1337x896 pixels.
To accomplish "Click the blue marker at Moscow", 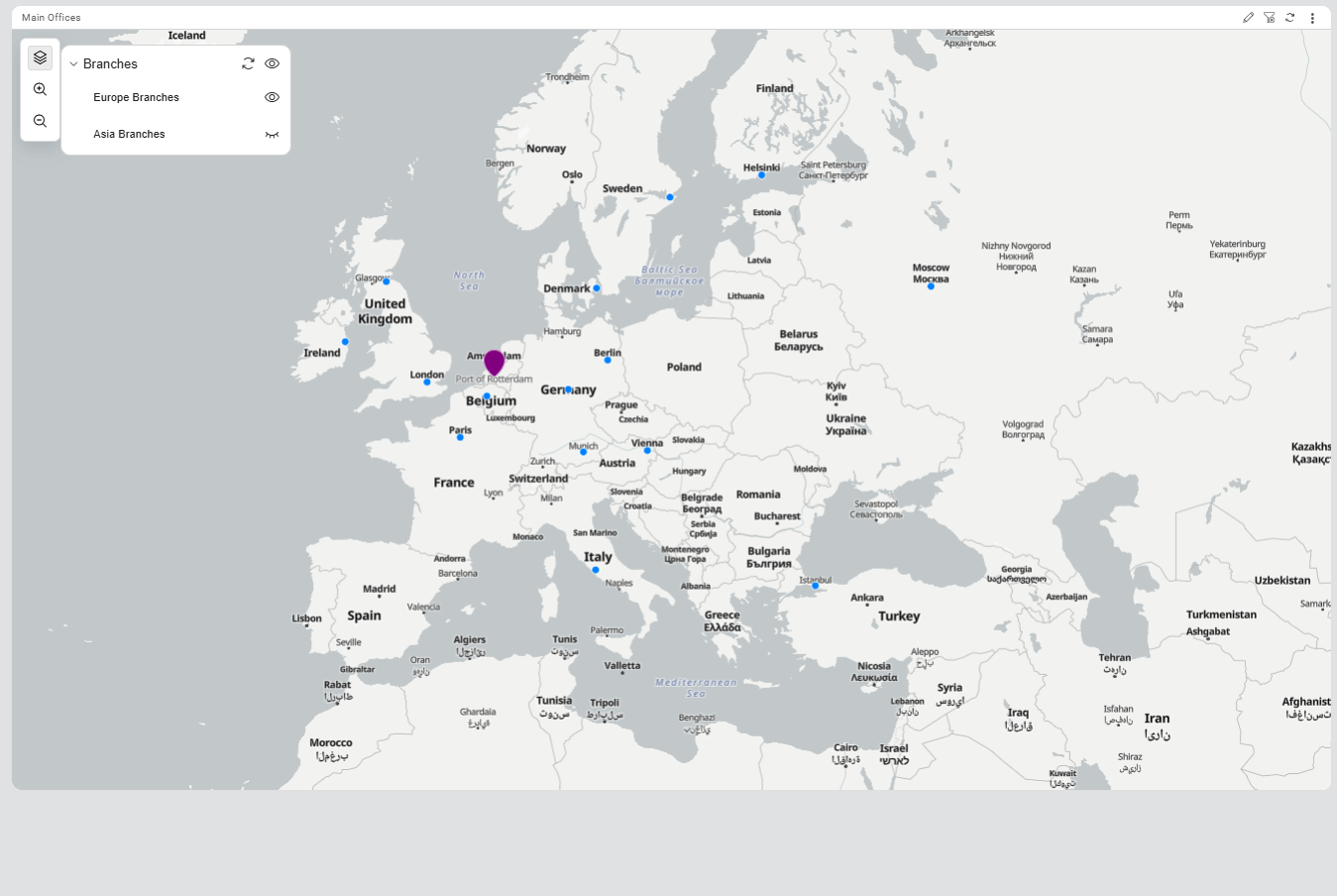I will pyautogui.click(x=931, y=286).
